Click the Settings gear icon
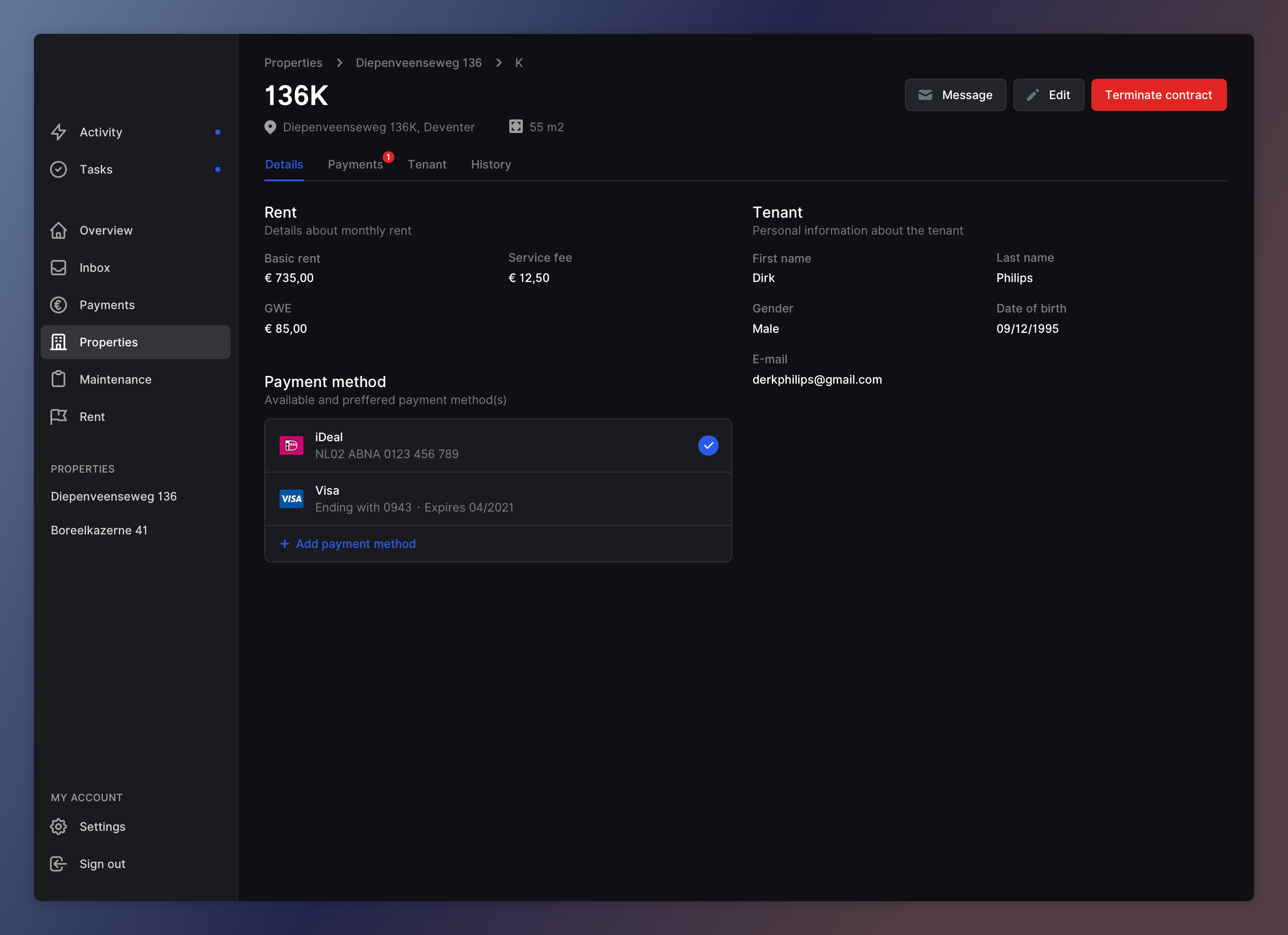Image resolution: width=1288 pixels, height=935 pixels. (58, 827)
